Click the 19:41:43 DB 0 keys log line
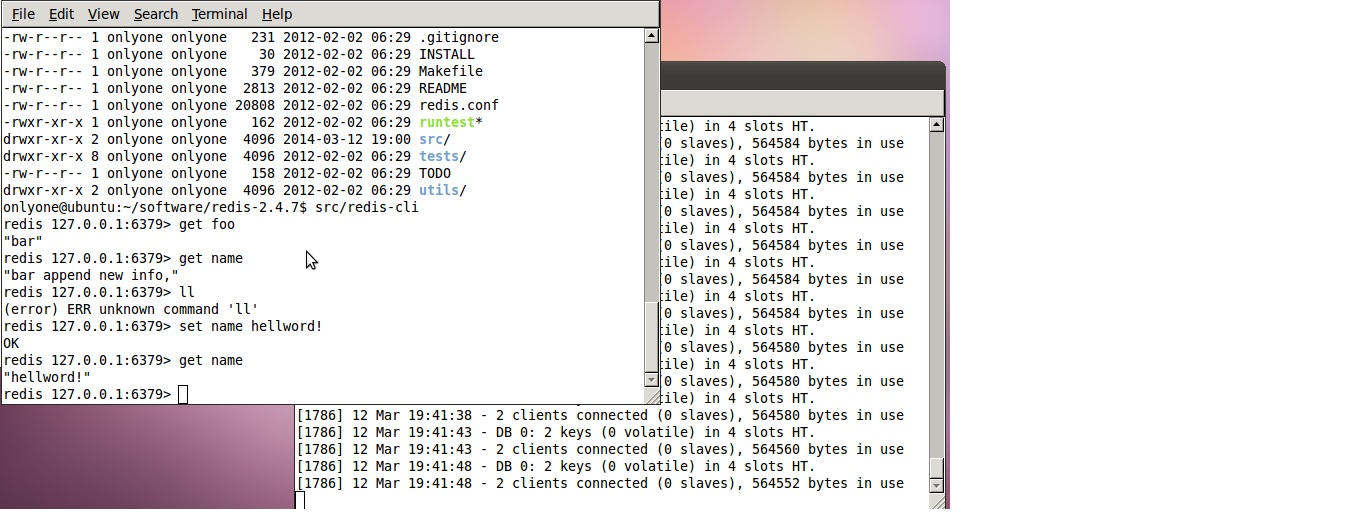The width and height of the screenshot is (1357, 515). (556, 432)
